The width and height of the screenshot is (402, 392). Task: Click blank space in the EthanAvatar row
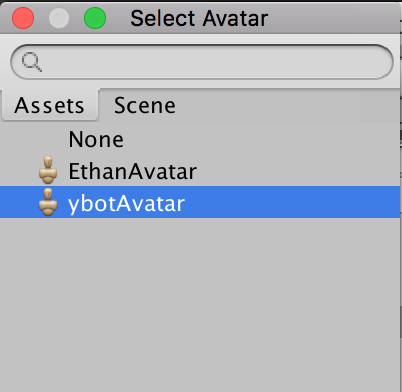pos(297,170)
